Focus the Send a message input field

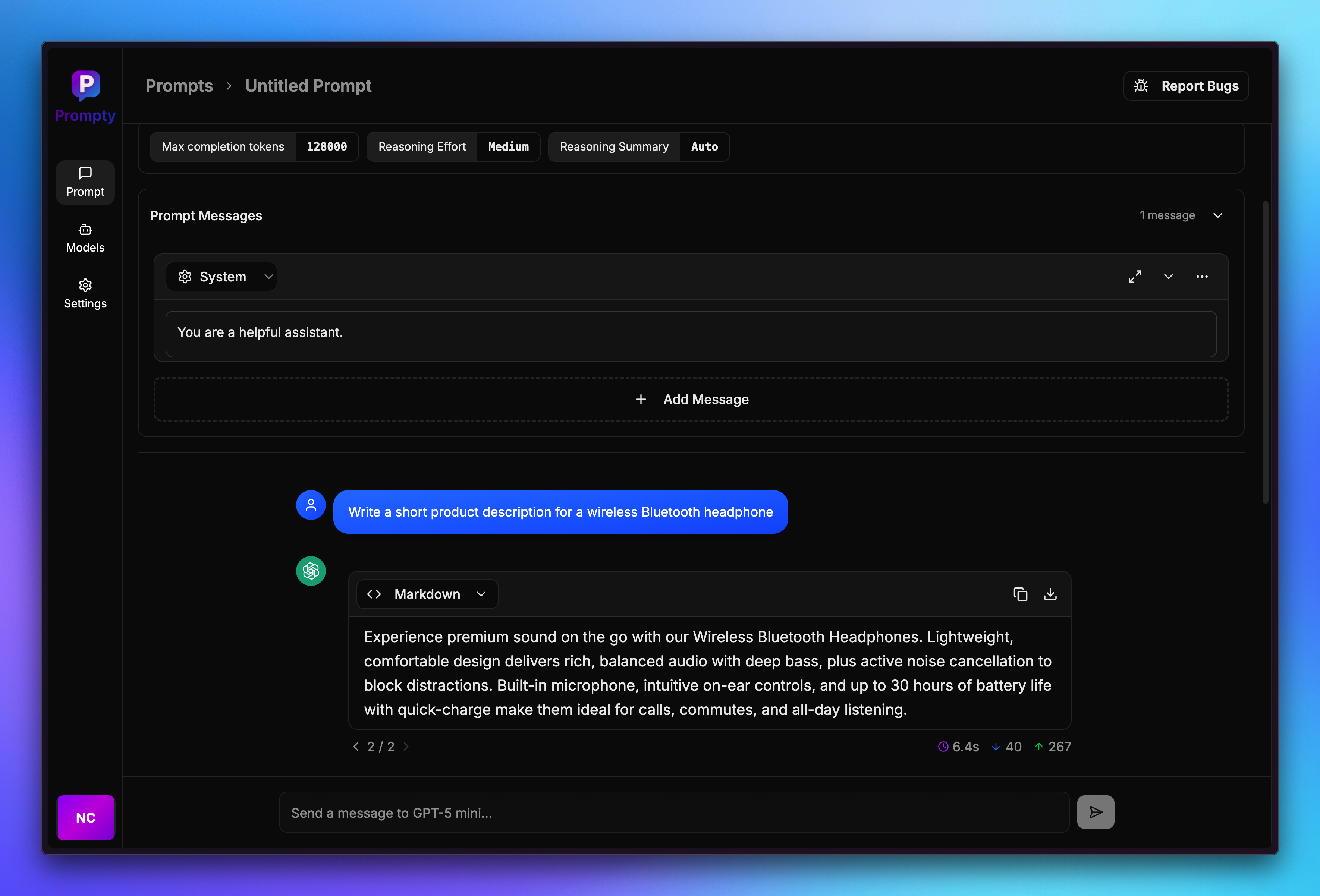click(x=674, y=813)
